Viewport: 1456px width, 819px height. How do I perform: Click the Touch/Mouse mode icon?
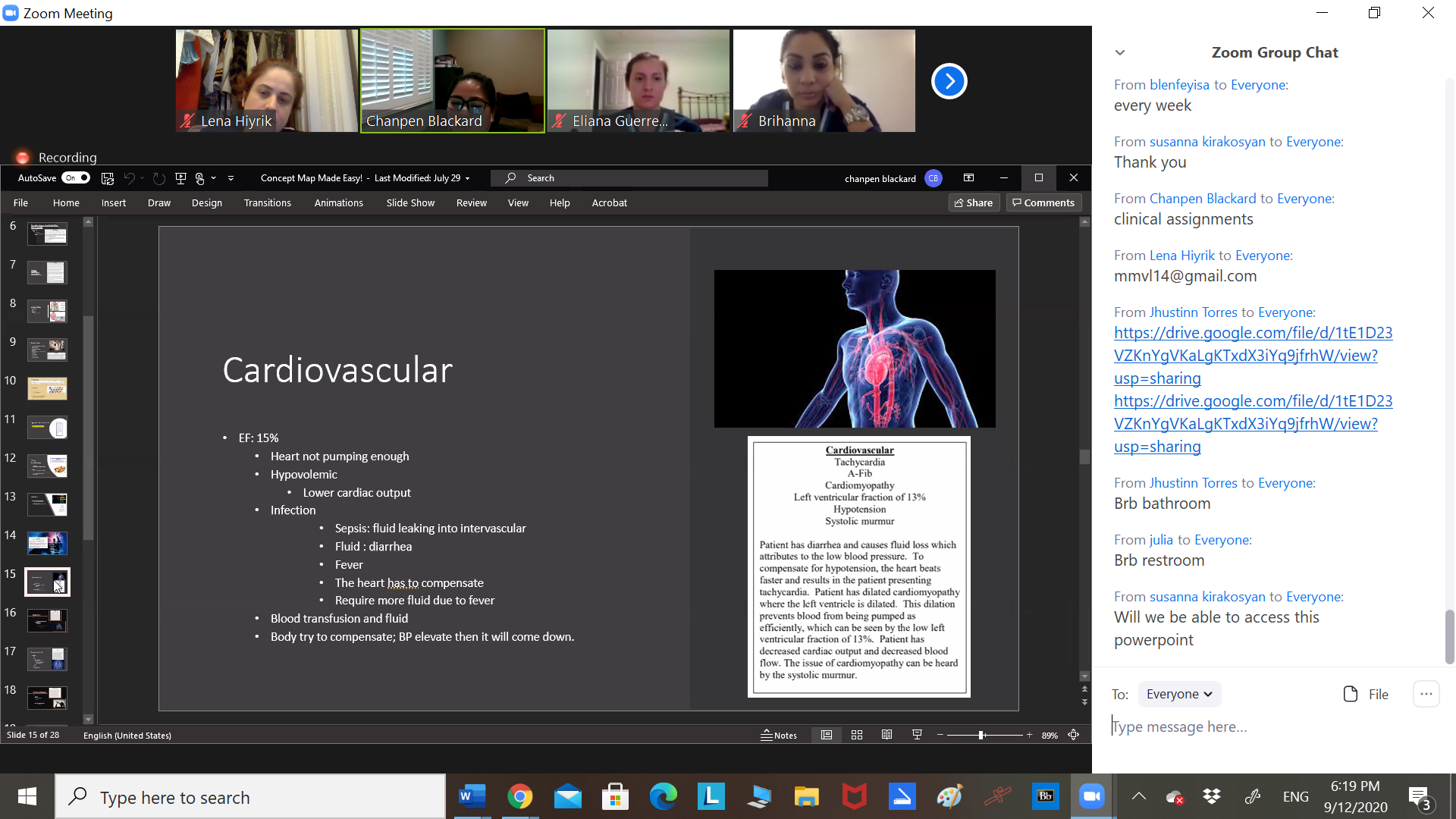click(x=199, y=178)
